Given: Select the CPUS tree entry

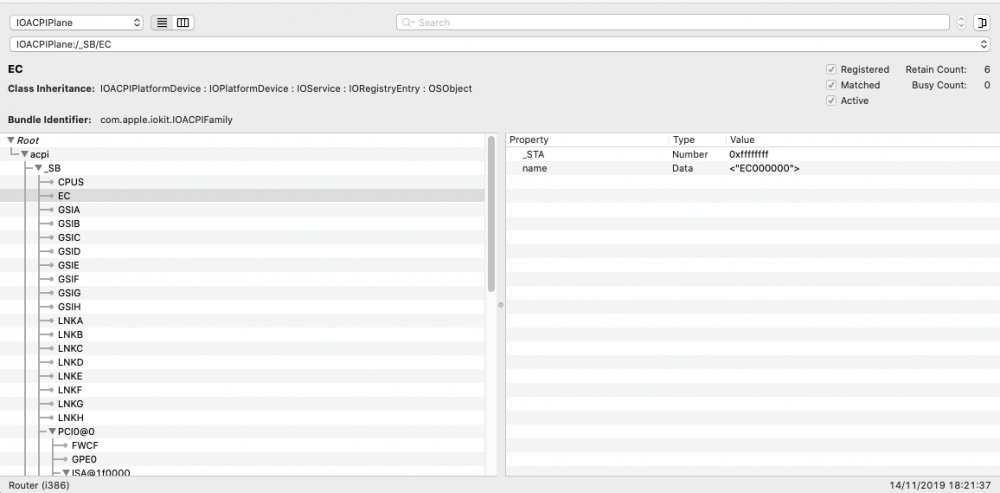Looking at the screenshot, I should (x=71, y=182).
